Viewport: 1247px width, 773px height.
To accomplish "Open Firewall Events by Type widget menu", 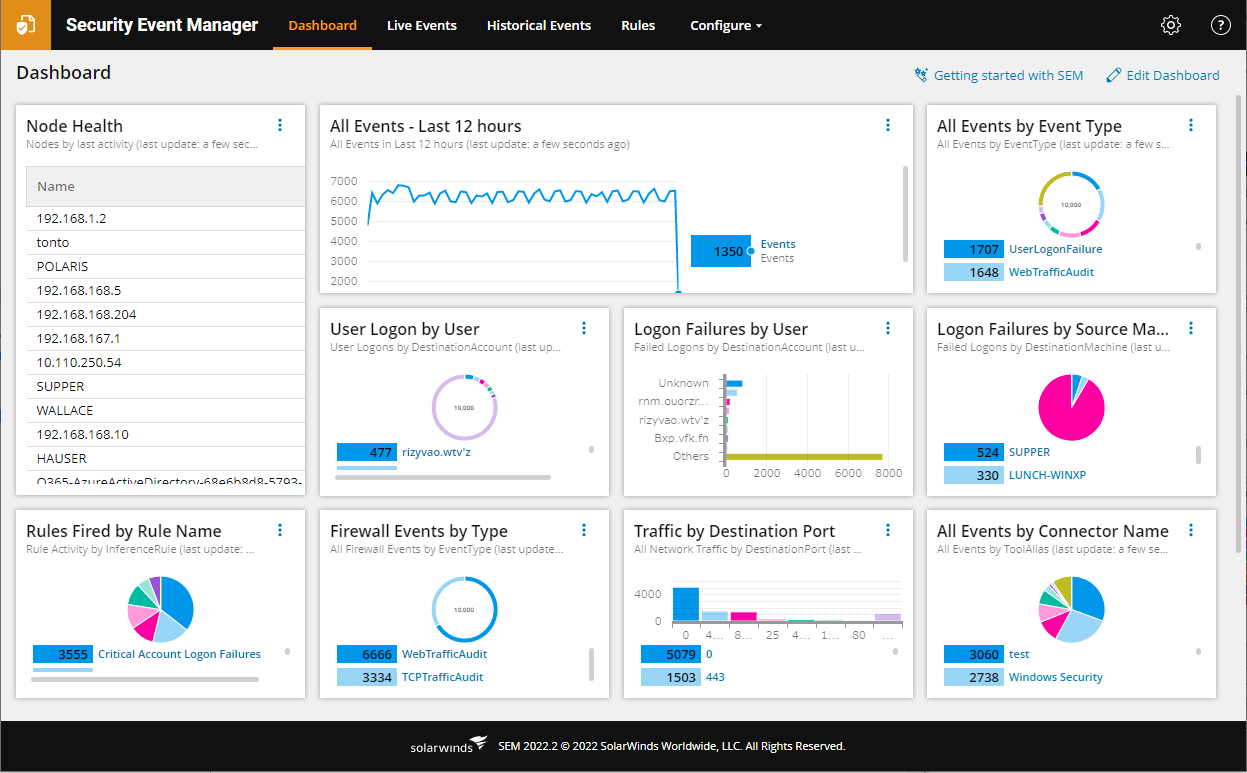I will [x=584, y=530].
